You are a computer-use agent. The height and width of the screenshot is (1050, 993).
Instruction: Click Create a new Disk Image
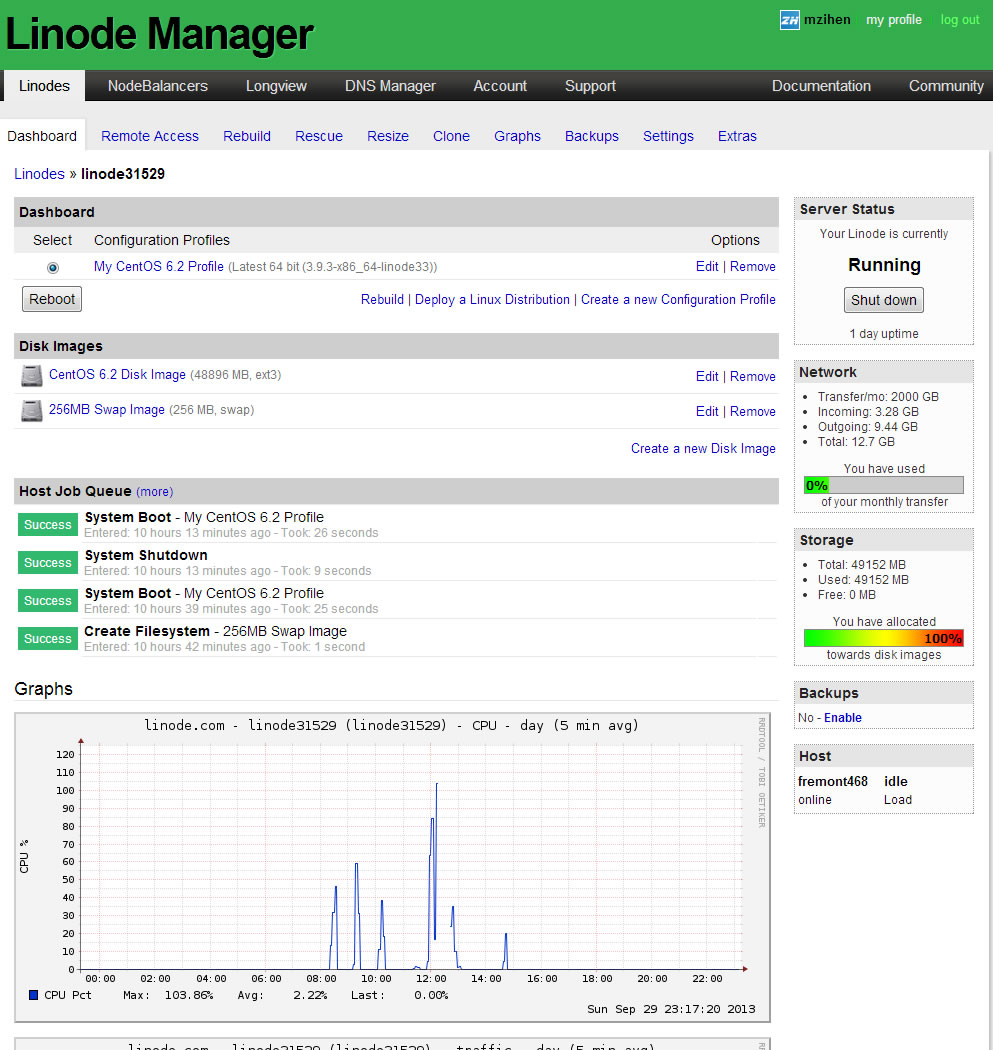pos(703,449)
